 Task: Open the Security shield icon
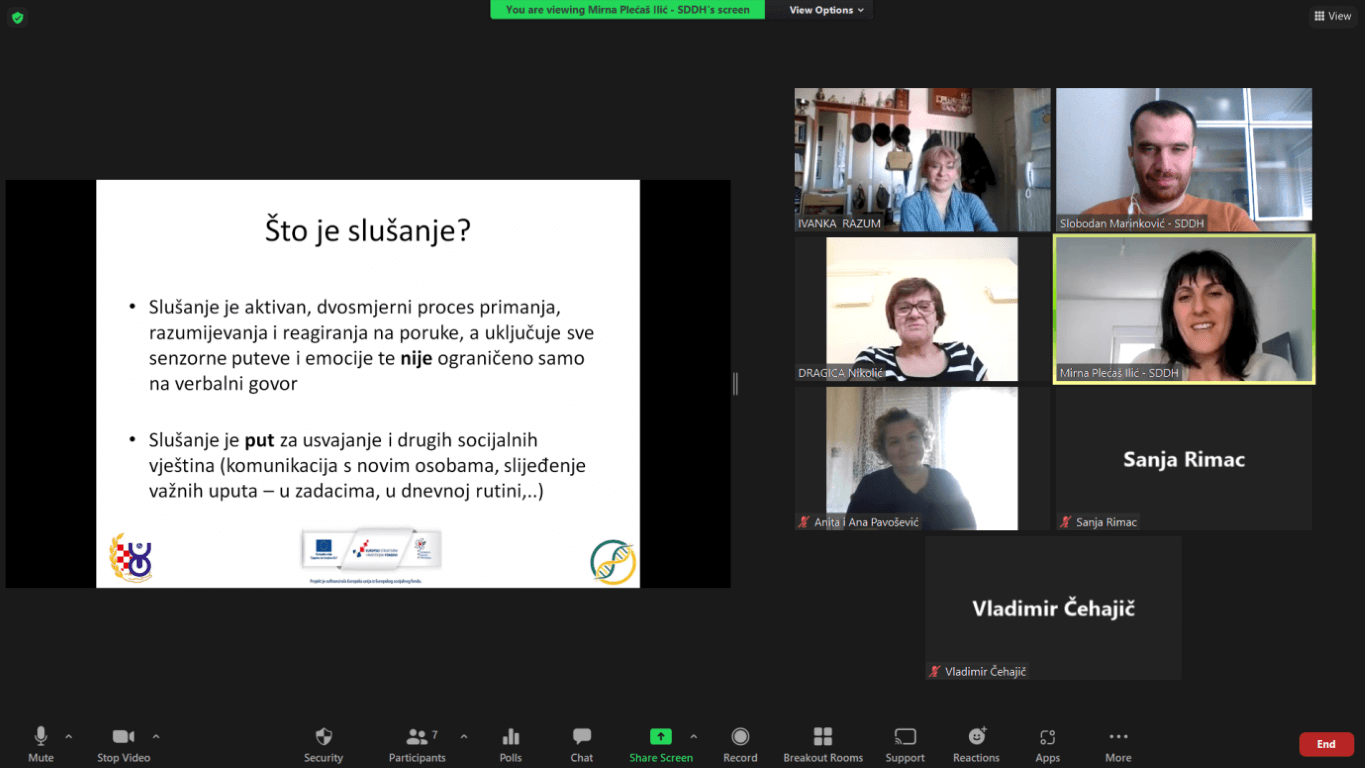click(323, 738)
